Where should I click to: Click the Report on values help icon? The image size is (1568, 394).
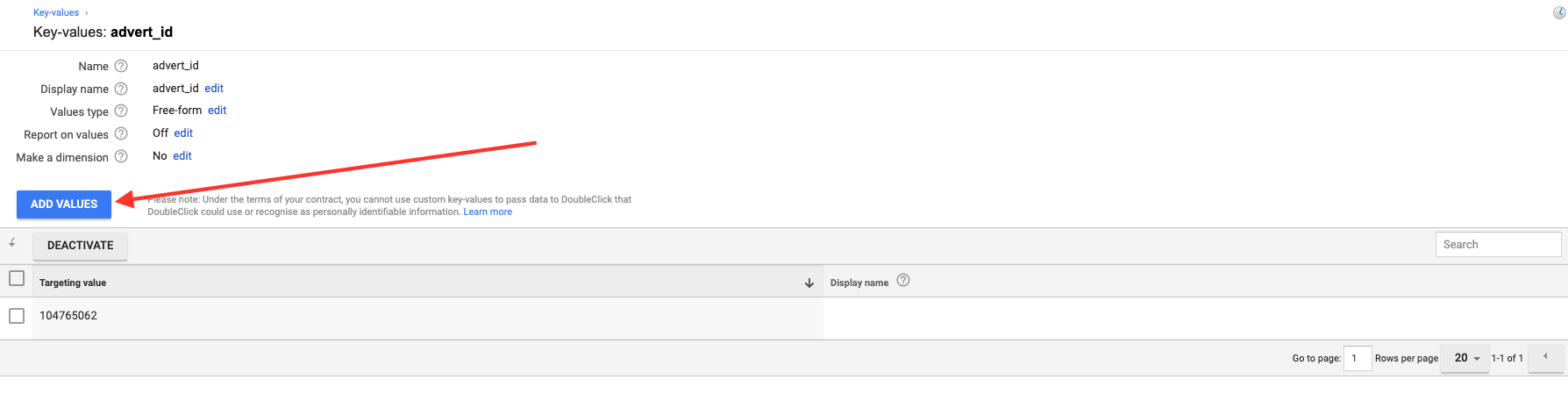(121, 134)
